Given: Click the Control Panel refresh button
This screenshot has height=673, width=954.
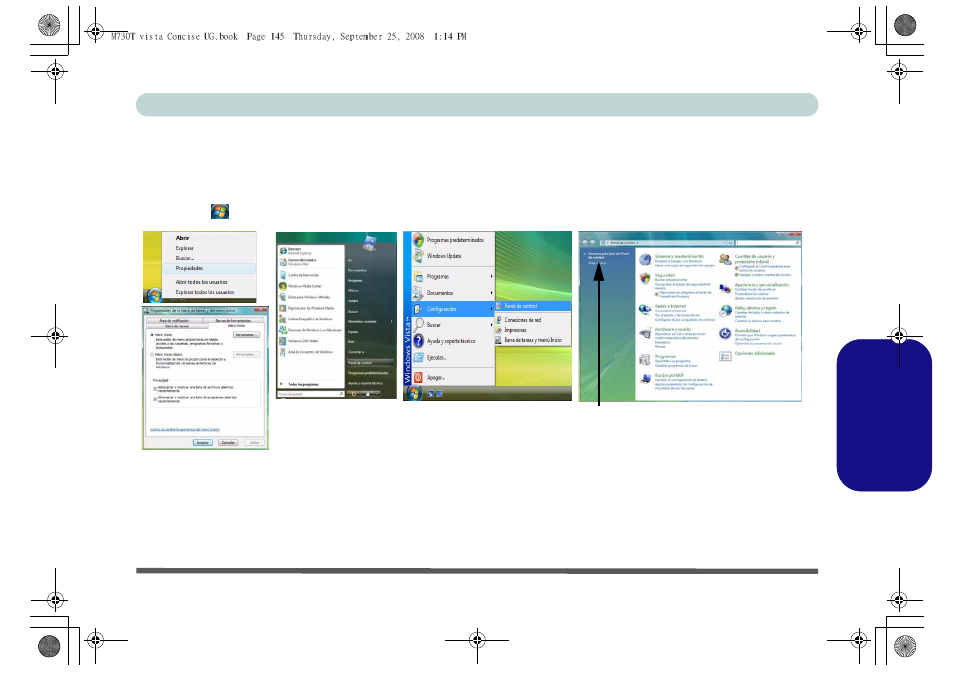Looking at the screenshot, I should tap(730, 243).
